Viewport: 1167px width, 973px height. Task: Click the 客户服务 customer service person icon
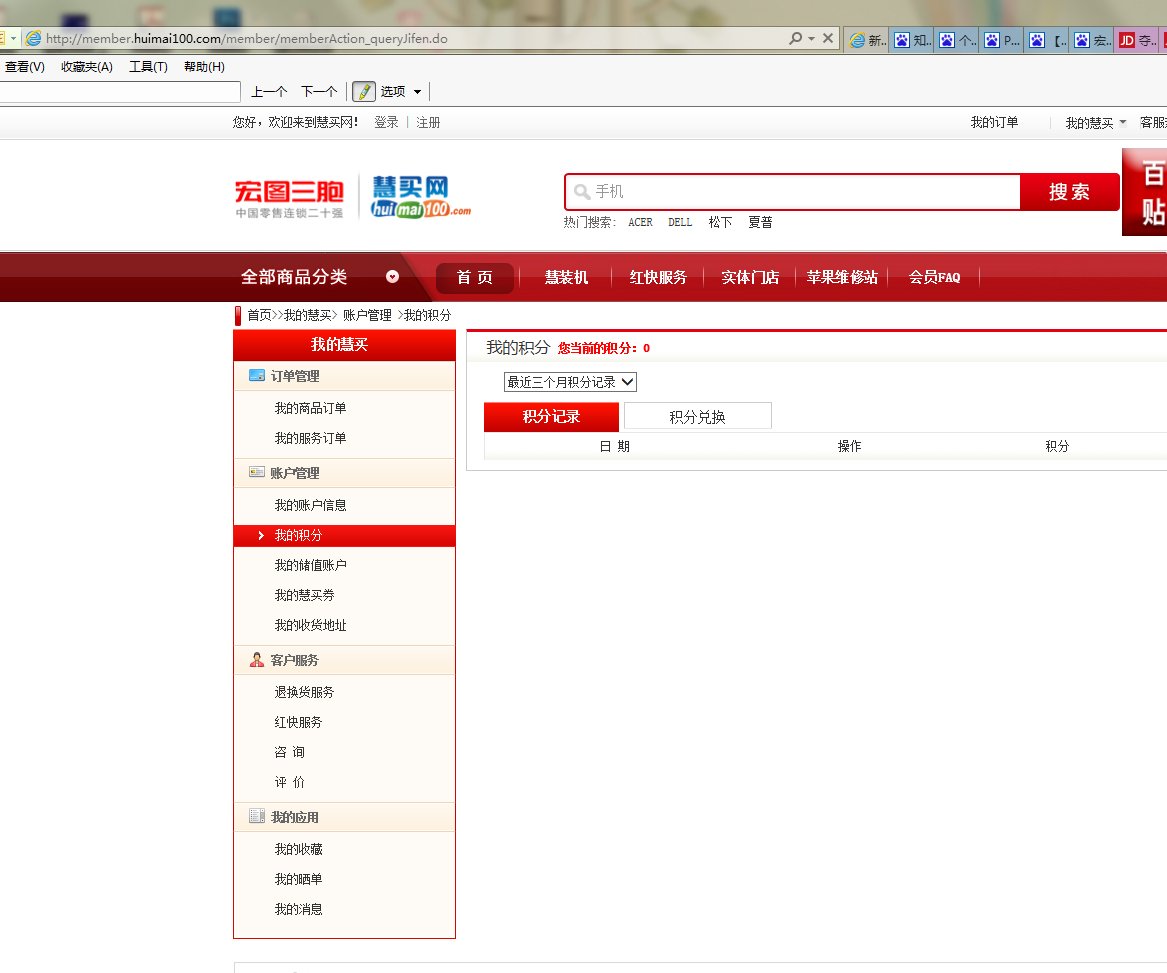256,659
